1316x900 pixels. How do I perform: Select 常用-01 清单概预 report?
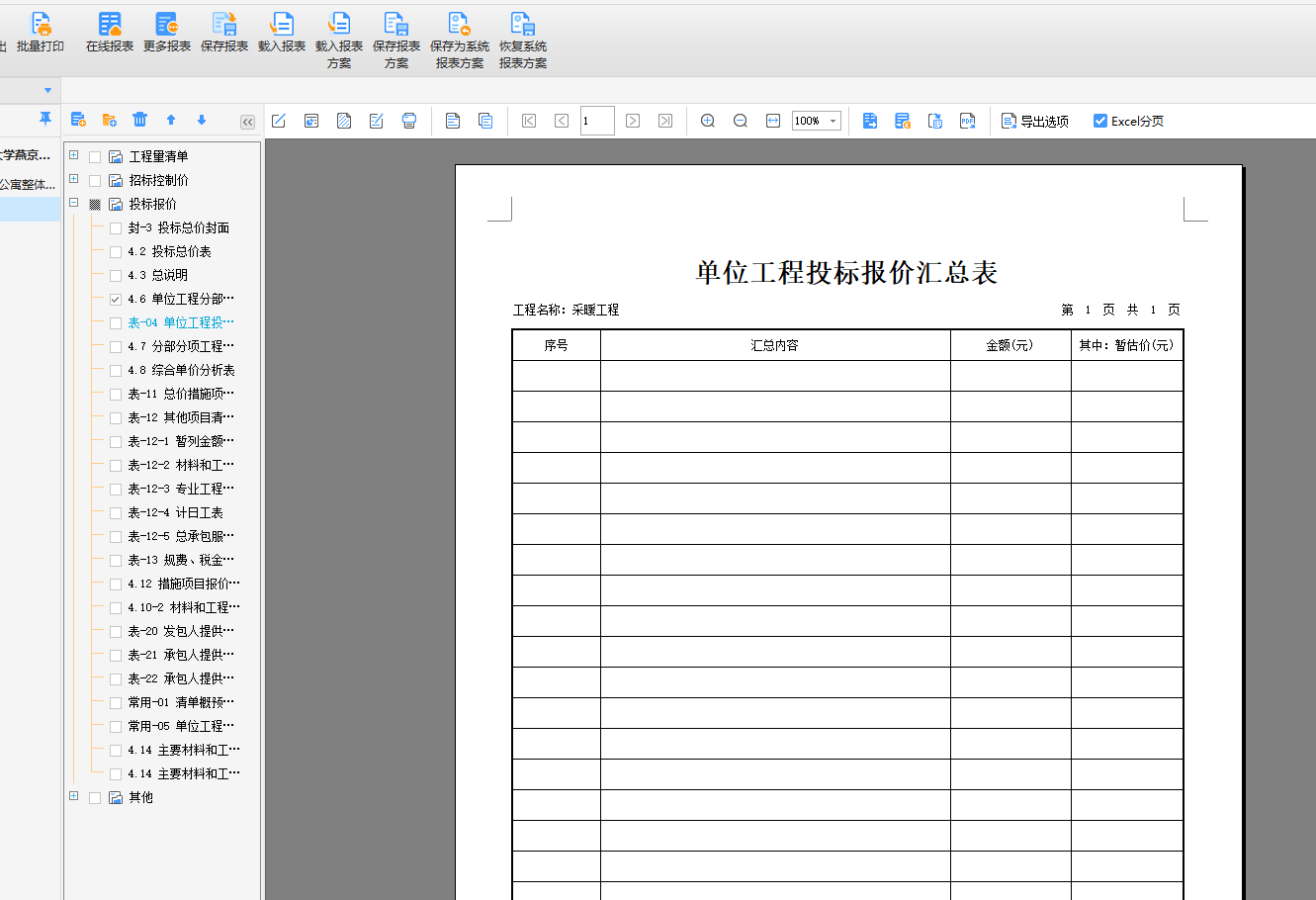[181, 702]
